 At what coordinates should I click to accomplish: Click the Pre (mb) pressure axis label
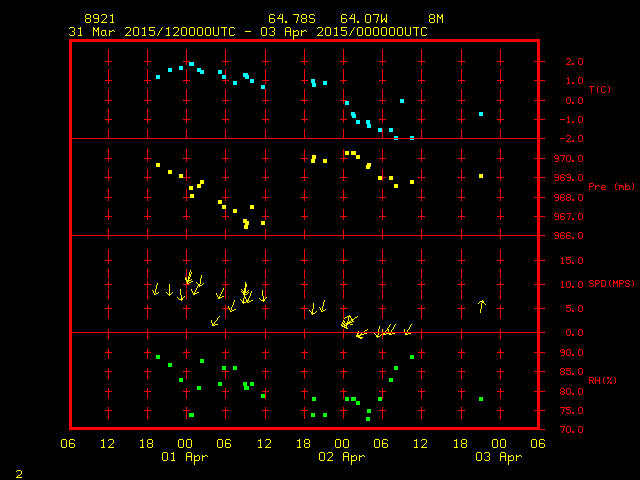pyautogui.click(x=604, y=187)
